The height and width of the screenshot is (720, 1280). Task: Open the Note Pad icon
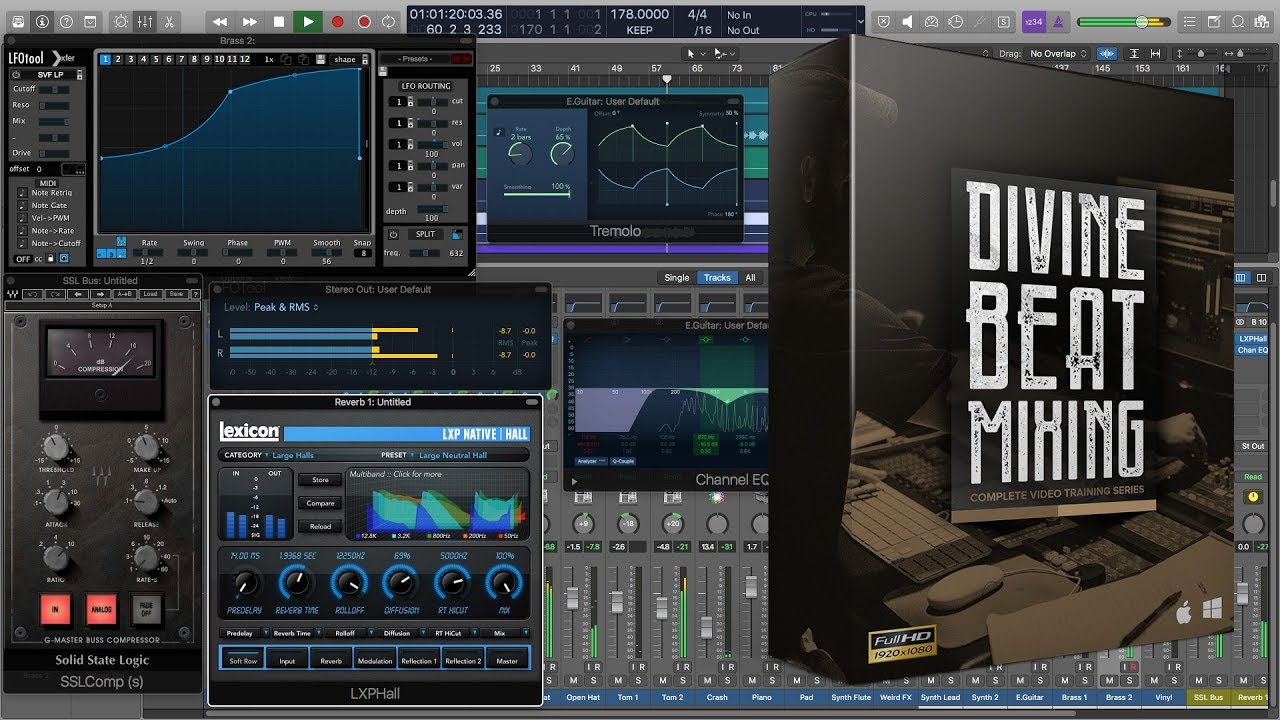pos(1212,21)
